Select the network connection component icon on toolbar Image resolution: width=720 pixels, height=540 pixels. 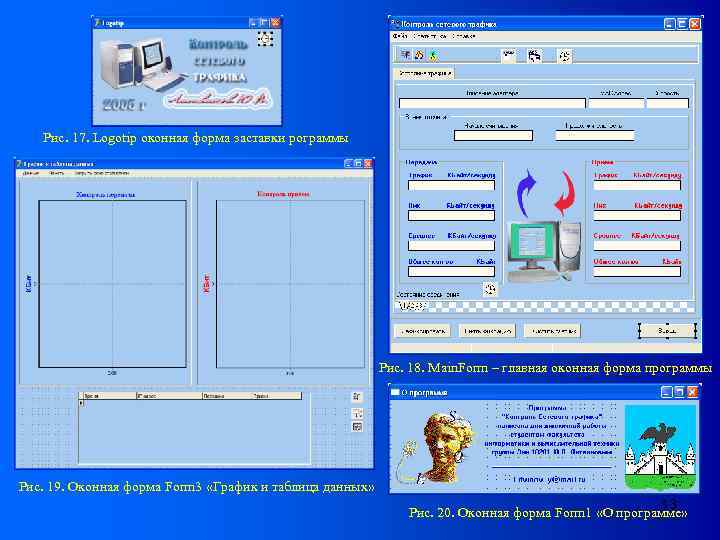click(534, 56)
